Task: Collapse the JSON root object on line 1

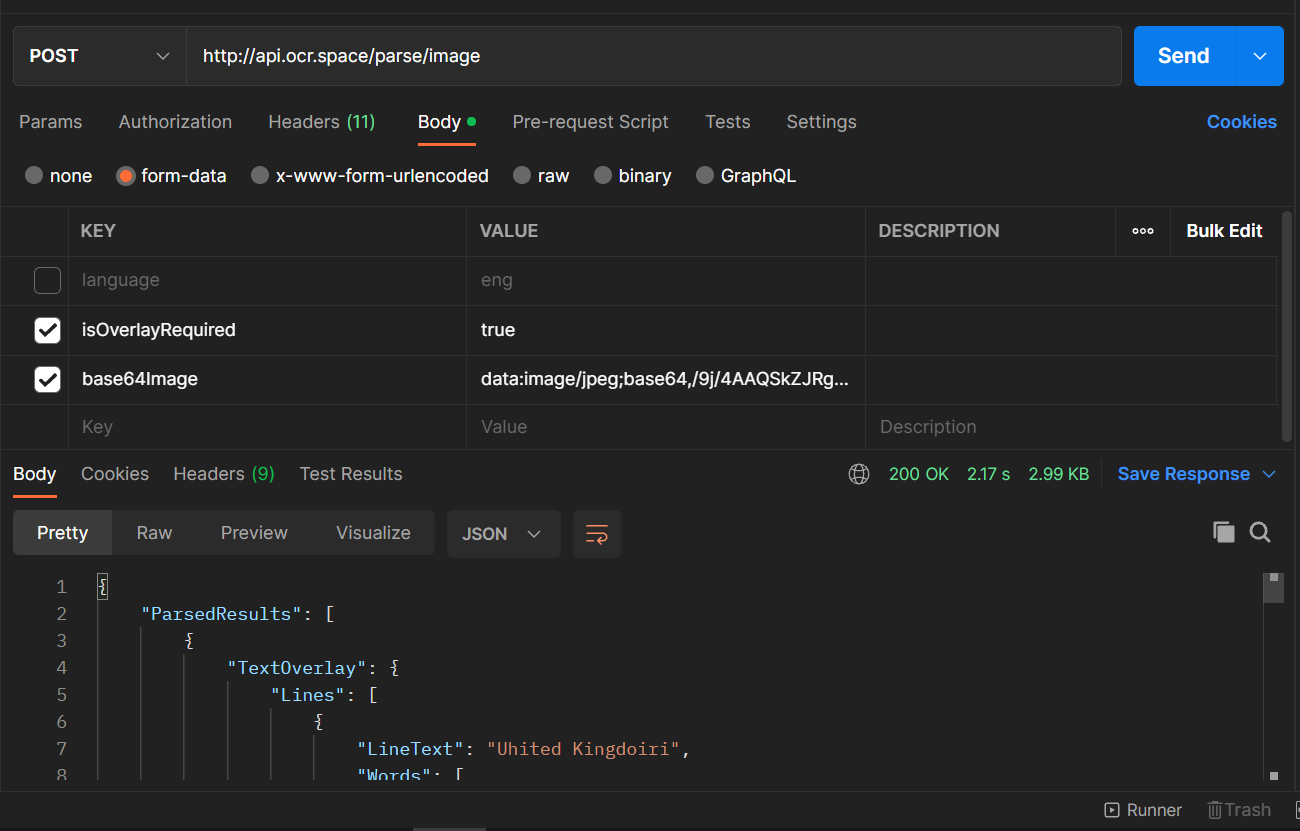Action: pos(102,587)
